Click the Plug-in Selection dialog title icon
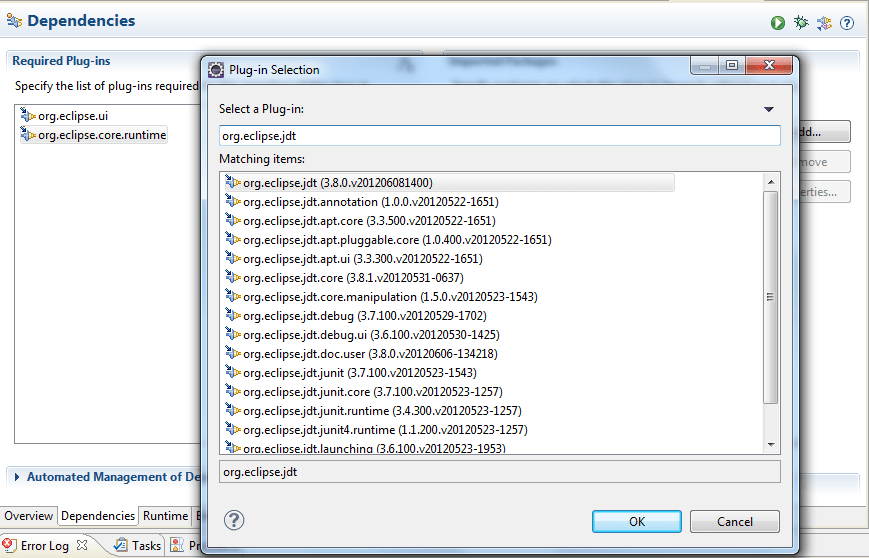Image resolution: width=869 pixels, height=558 pixels. coord(216,70)
